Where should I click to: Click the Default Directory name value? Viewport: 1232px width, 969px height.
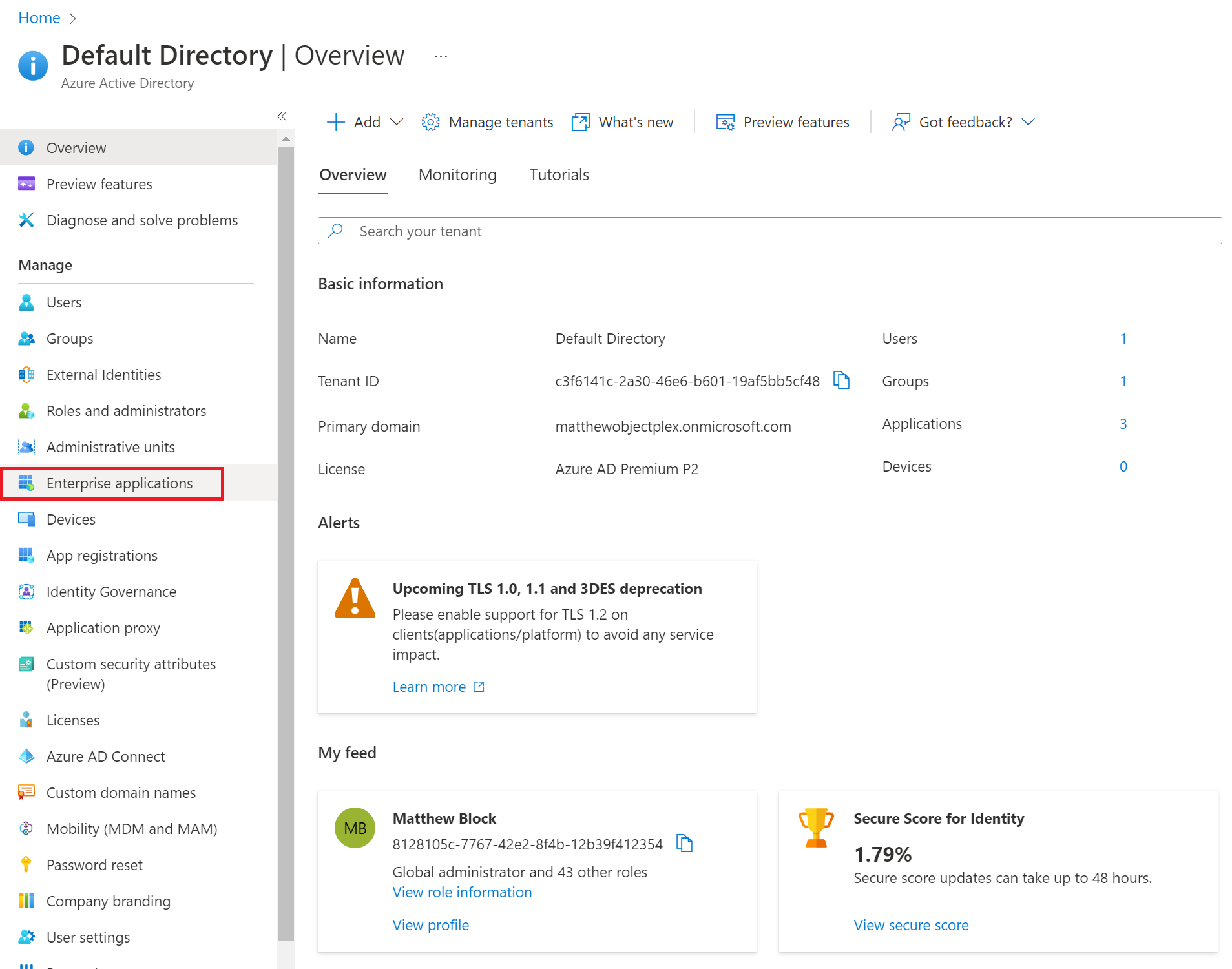pos(610,339)
